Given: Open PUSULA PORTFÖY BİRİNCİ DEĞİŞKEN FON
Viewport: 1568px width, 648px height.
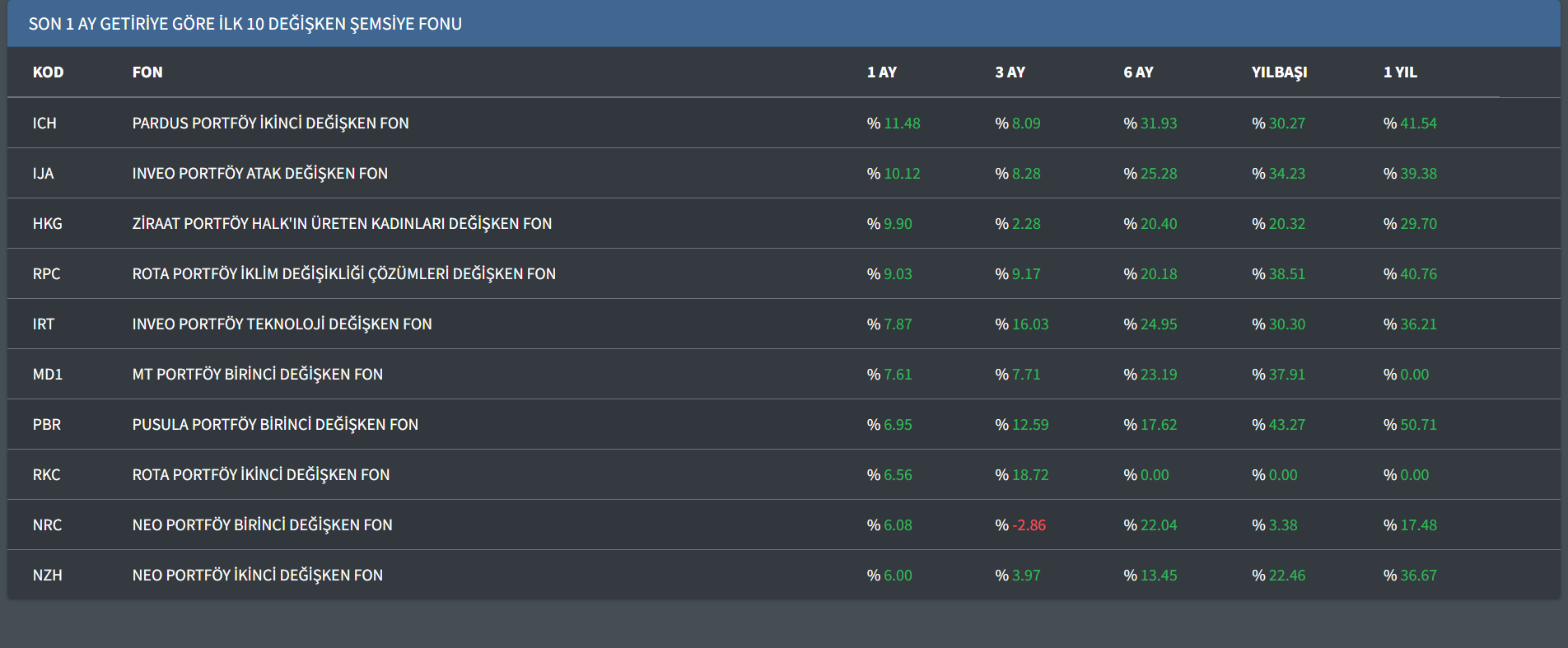Looking at the screenshot, I should (275, 425).
